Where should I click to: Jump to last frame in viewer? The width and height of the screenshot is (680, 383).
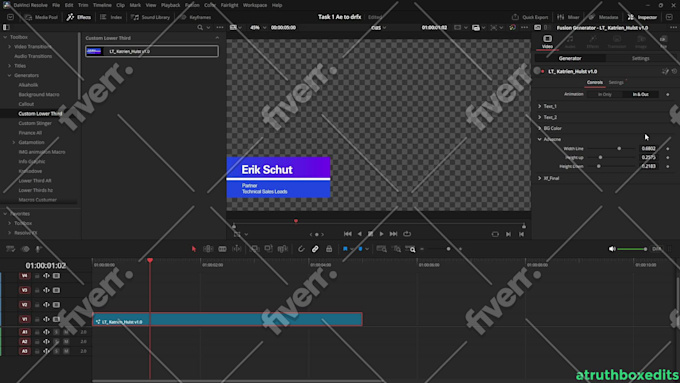coord(393,234)
